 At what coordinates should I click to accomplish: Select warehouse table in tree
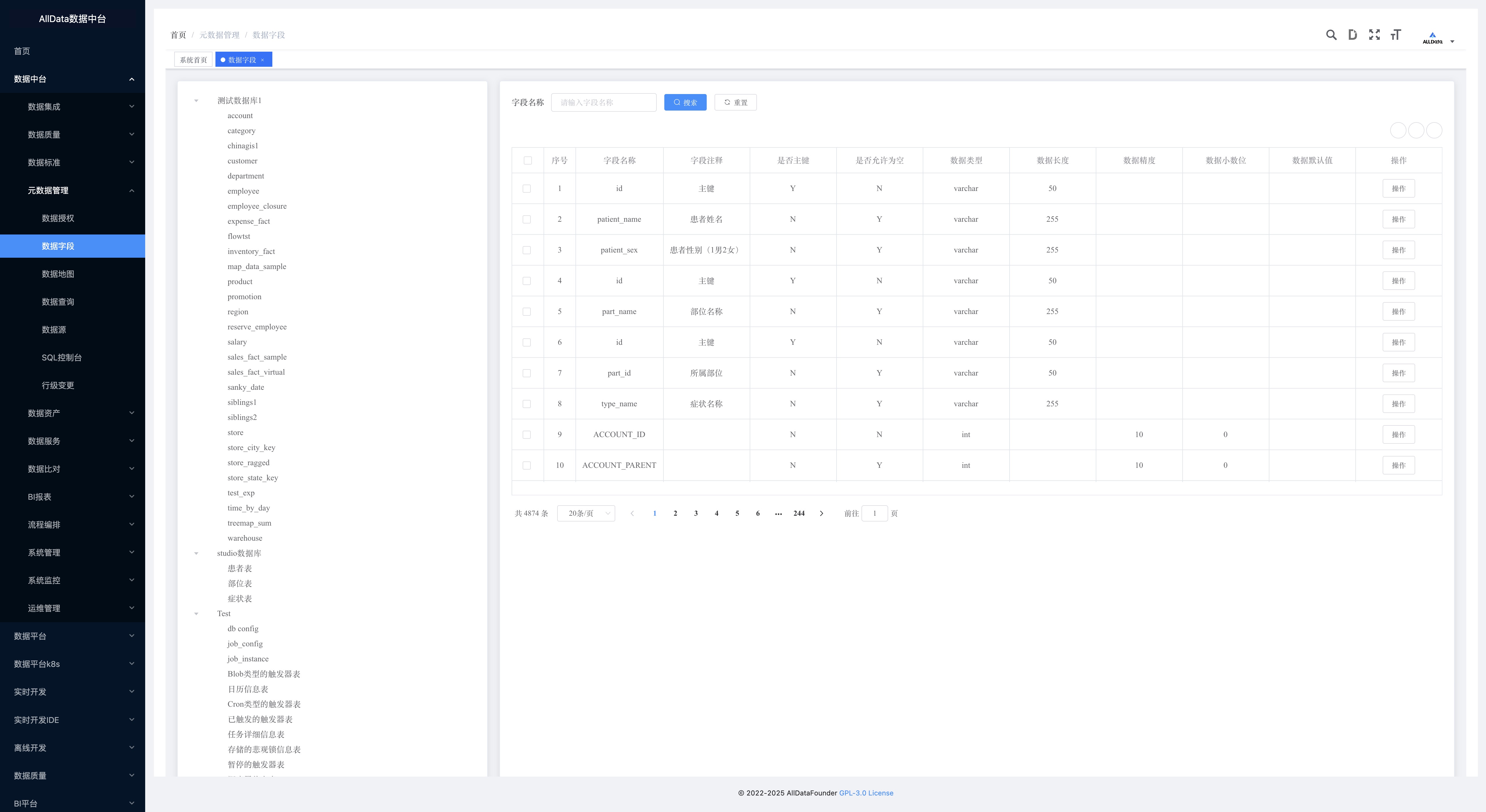tap(244, 539)
